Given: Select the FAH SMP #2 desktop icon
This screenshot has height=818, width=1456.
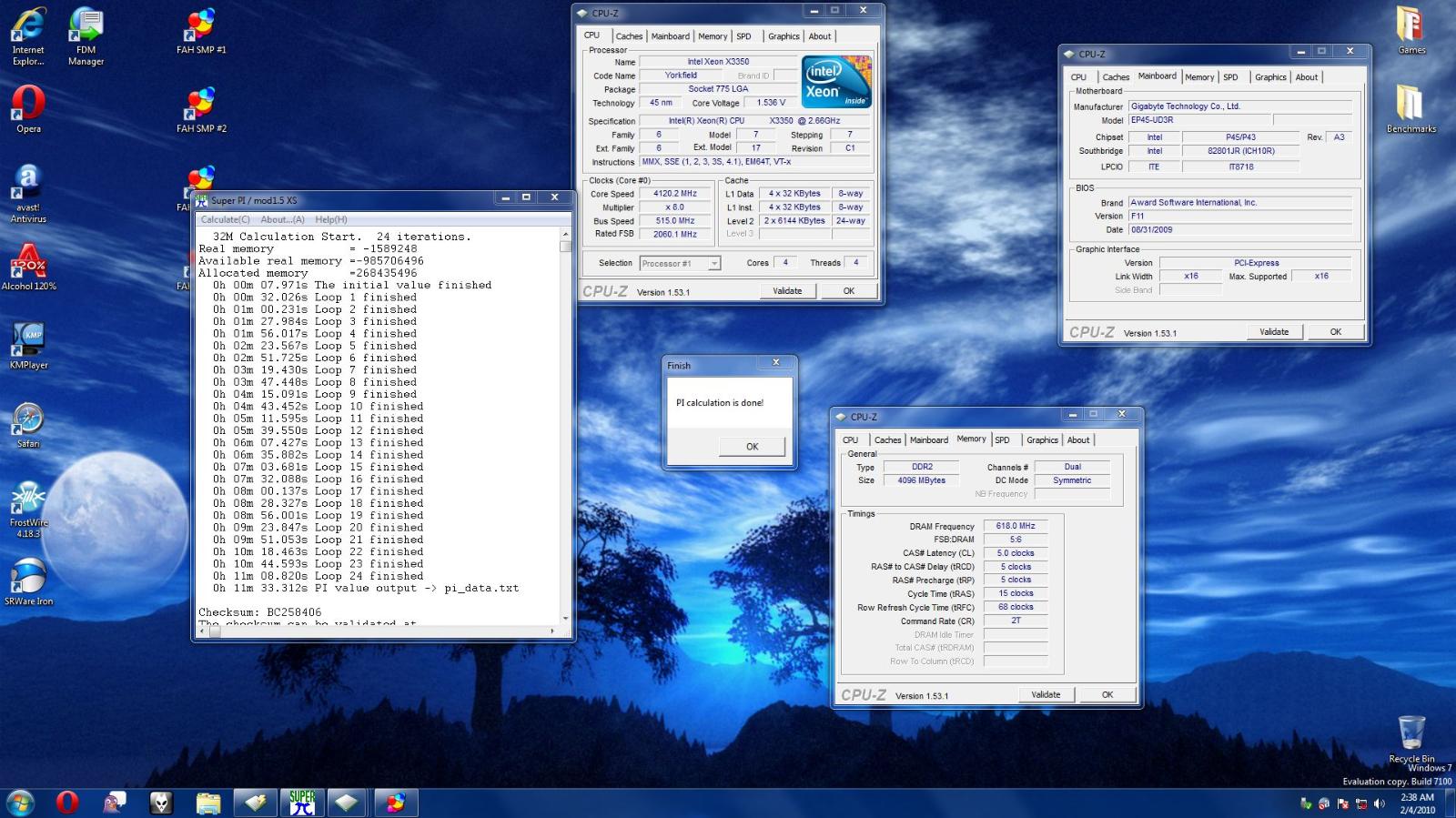Looking at the screenshot, I should 201,109.
